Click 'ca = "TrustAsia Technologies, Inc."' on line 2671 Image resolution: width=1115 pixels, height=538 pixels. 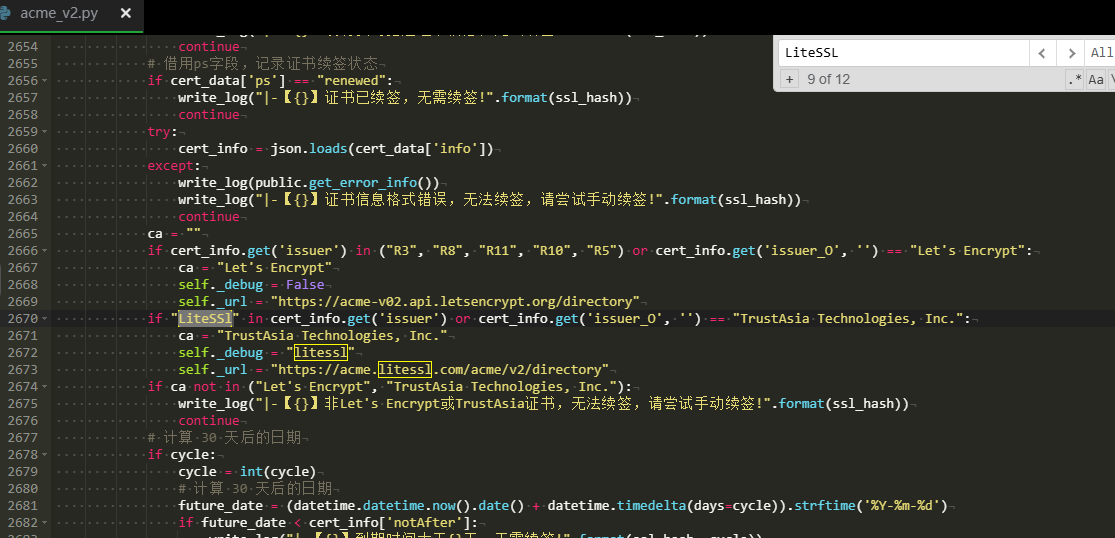[313, 335]
